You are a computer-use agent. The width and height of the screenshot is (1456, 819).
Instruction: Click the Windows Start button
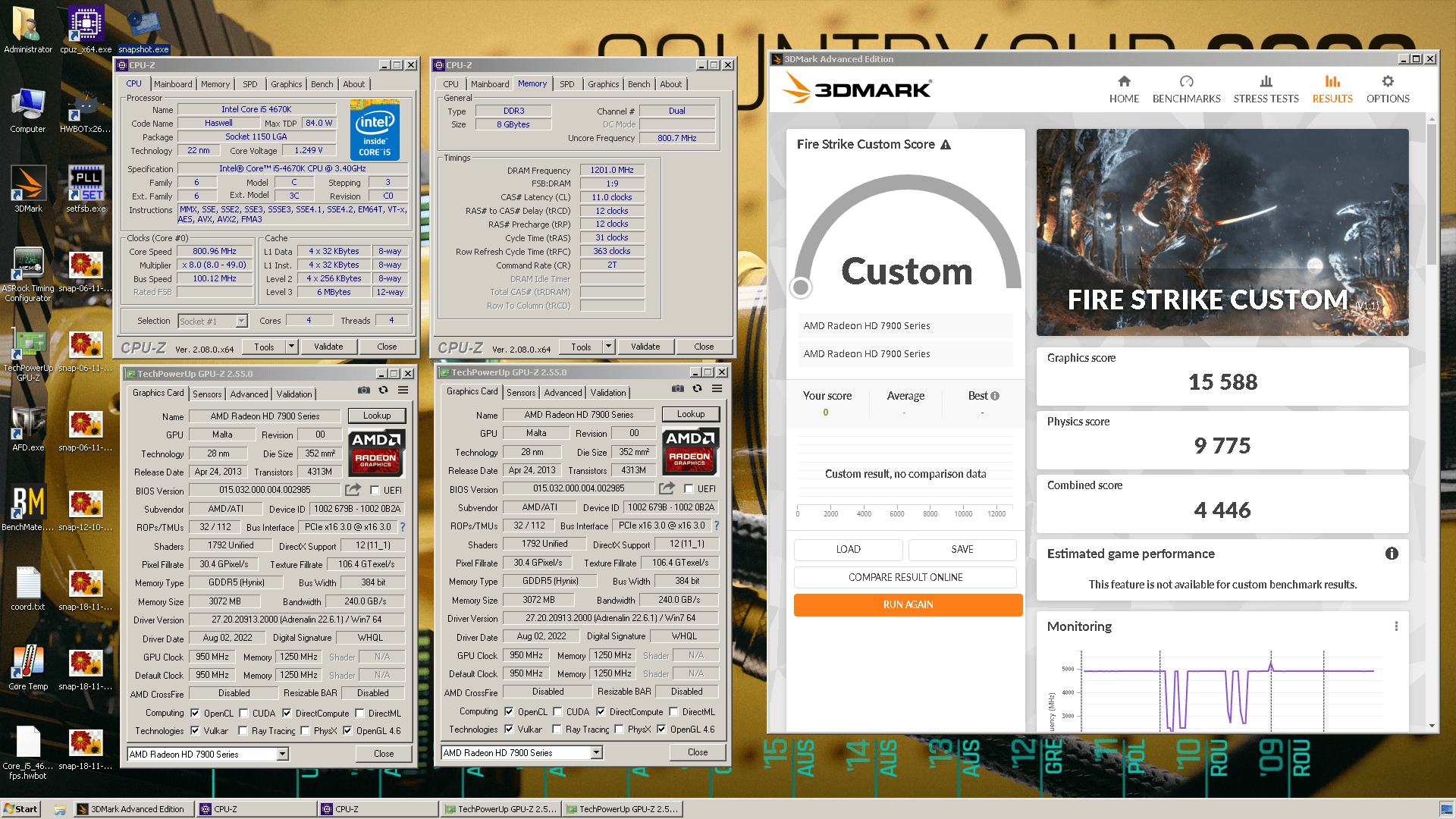click(x=20, y=809)
